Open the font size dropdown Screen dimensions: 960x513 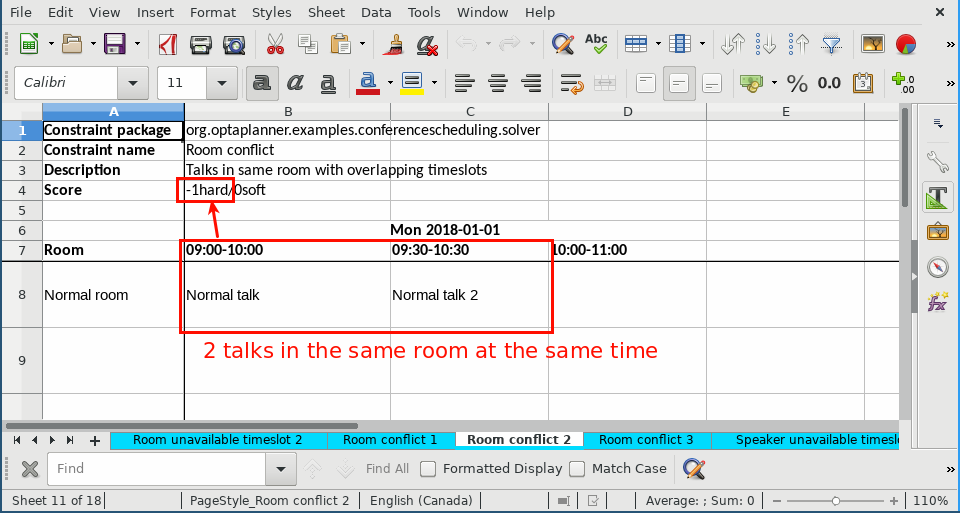pyautogui.click(x=222, y=83)
